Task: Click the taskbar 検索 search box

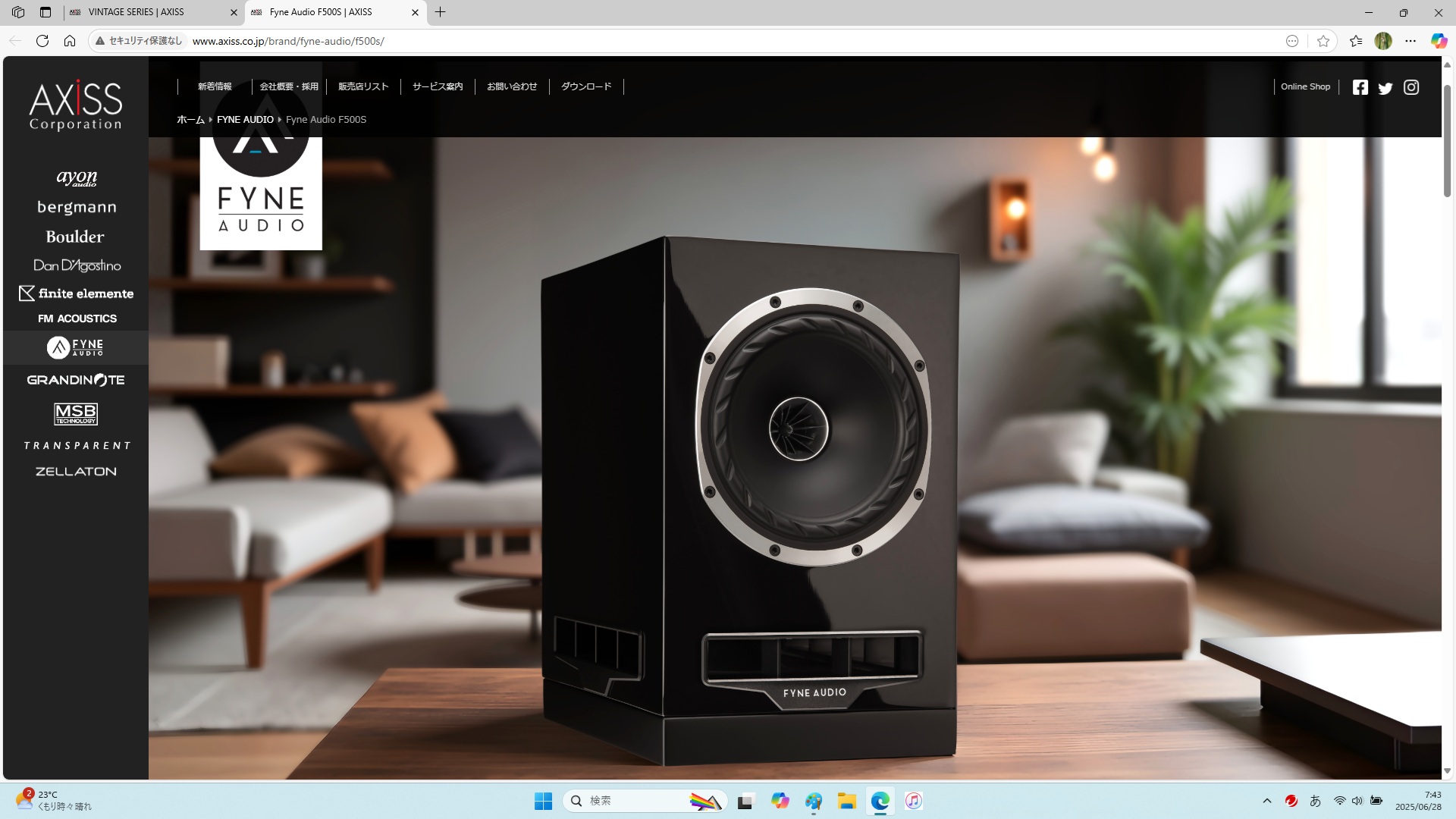Action: (x=645, y=801)
